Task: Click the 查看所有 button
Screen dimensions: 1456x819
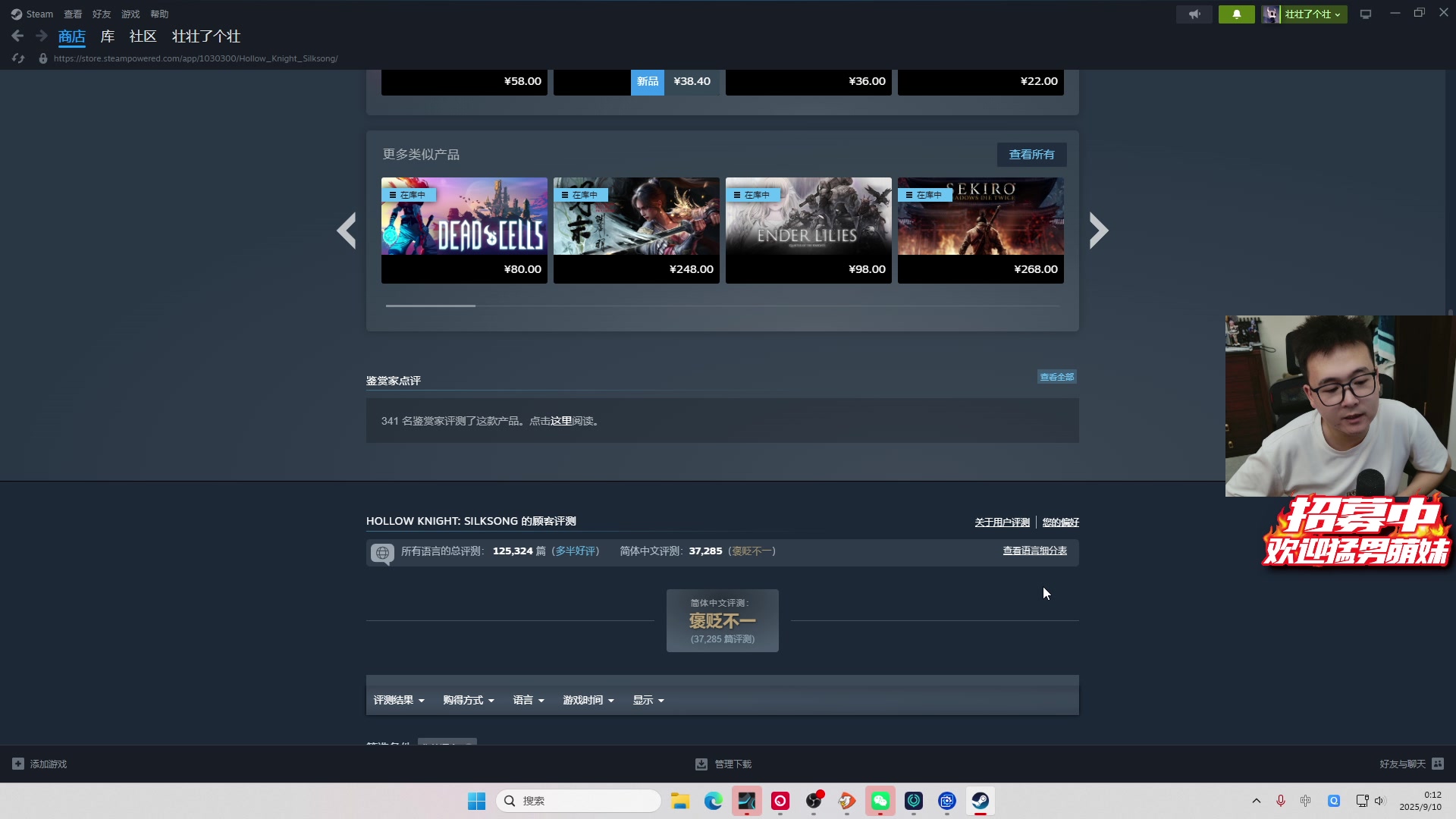Action: point(1031,155)
